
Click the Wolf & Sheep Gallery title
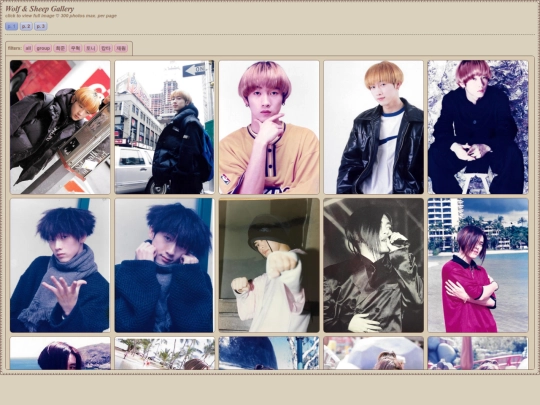(40, 9)
